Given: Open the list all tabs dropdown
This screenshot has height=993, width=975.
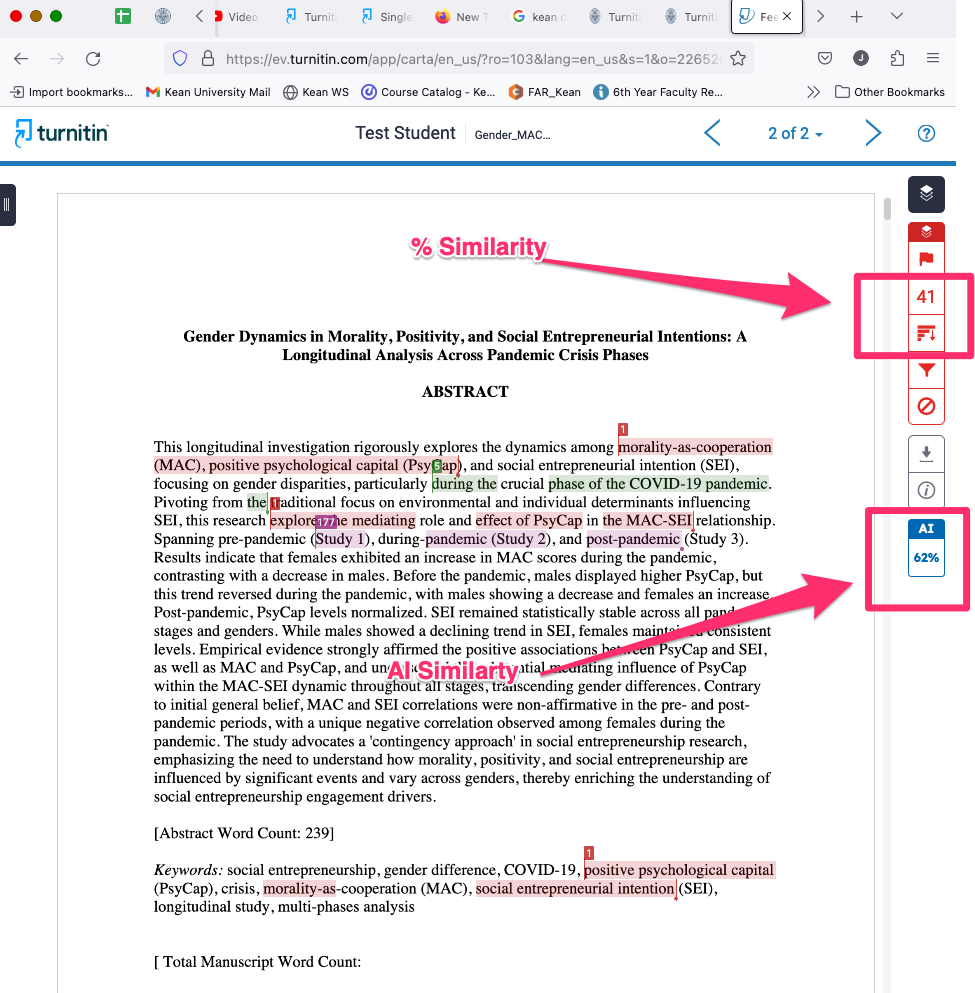Looking at the screenshot, I should tap(896, 16).
